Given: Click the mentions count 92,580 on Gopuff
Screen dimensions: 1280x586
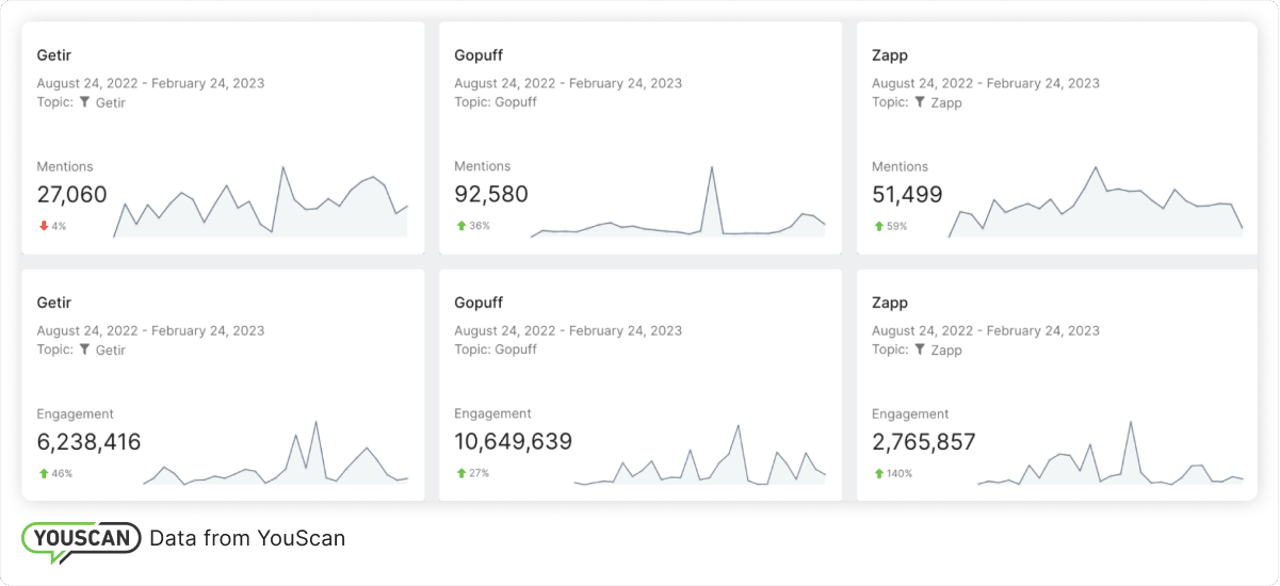Looking at the screenshot, I should pyautogui.click(x=491, y=194).
